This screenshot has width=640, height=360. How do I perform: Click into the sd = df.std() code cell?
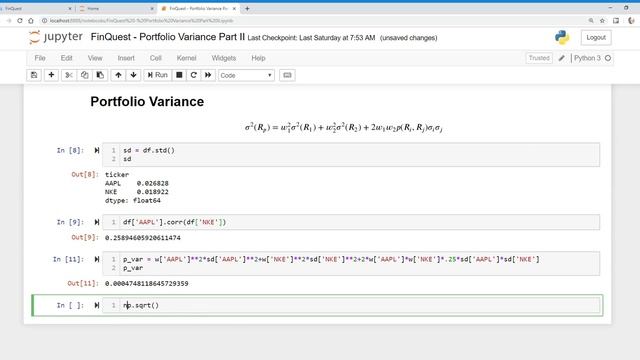351,155
